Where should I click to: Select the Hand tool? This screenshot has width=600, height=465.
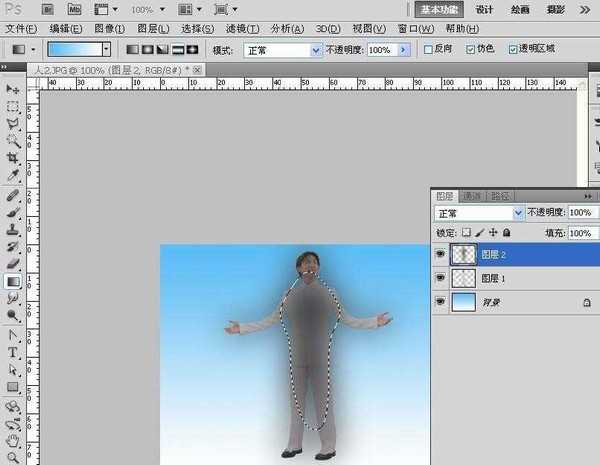click(13, 440)
